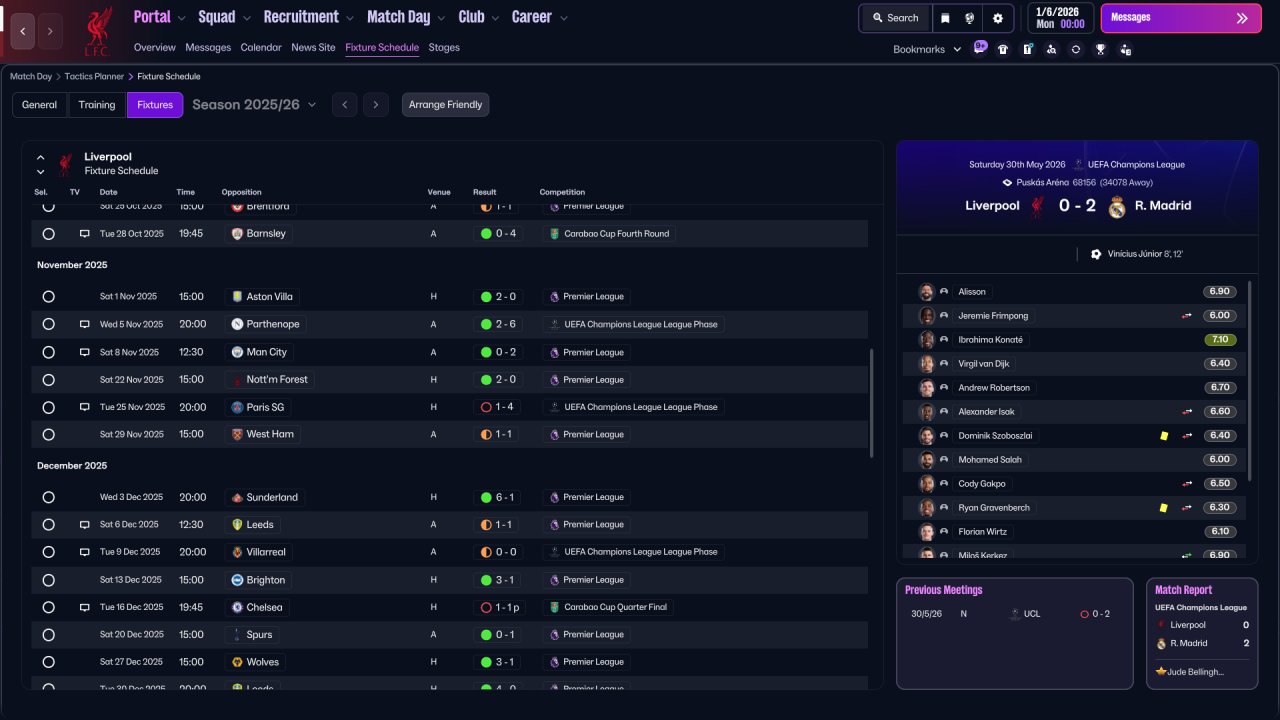Click the scout search people icon shortcut
Image resolution: width=1280 pixels, height=720 pixels.
1051,49
